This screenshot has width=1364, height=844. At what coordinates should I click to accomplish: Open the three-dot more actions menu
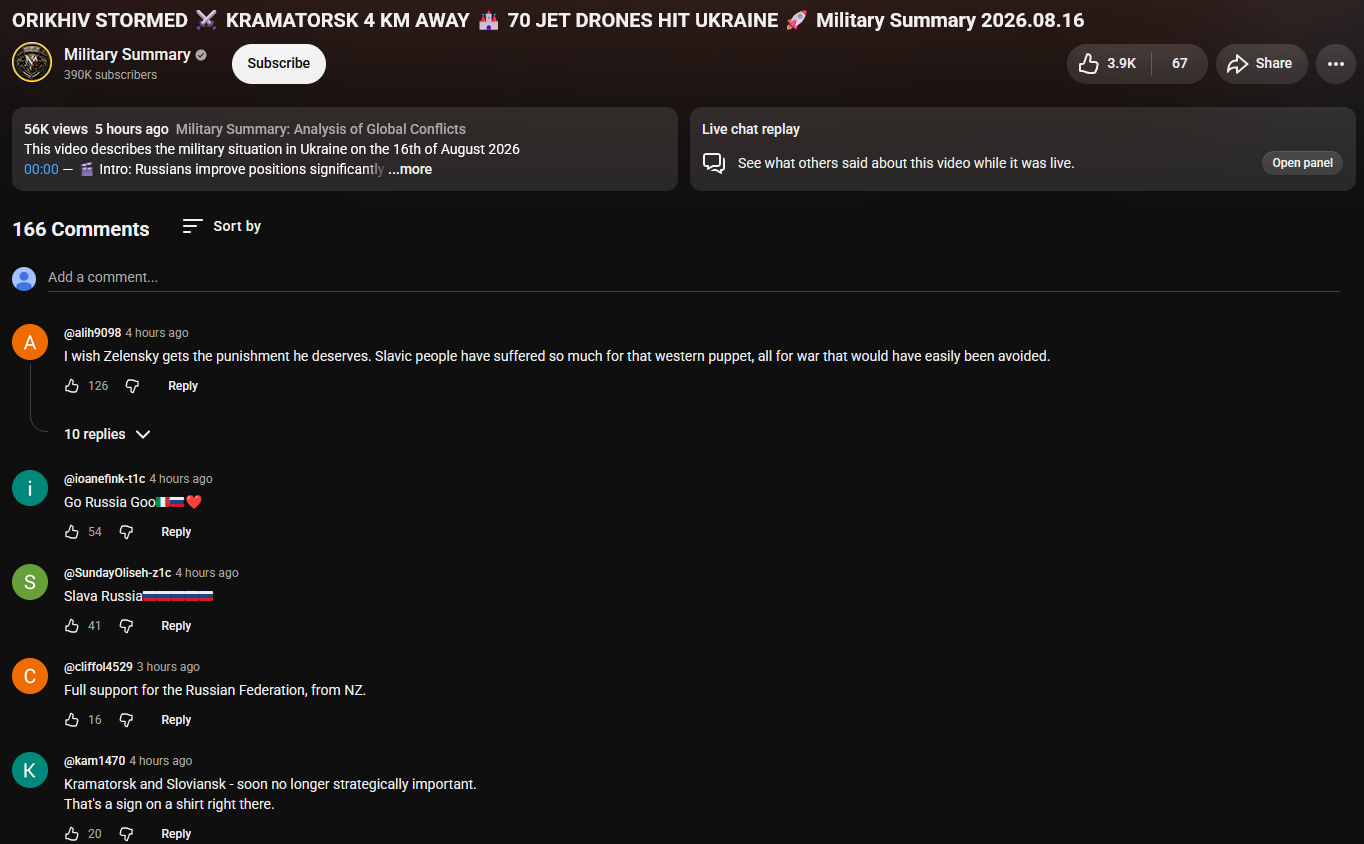point(1336,63)
